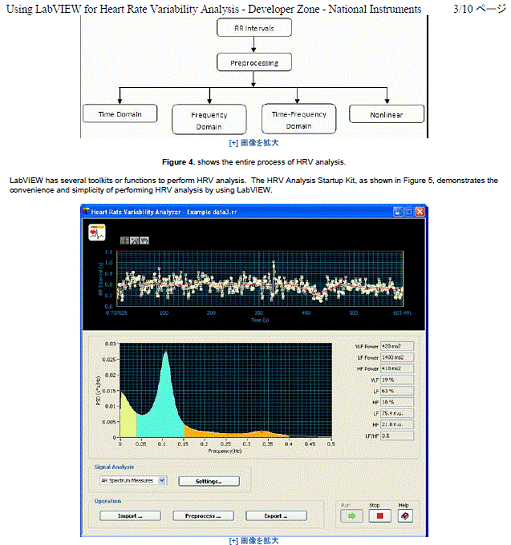This screenshot has width=511, height=545.
Task: Click the 0.737025 x-axis start value
Action: pos(117,313)
